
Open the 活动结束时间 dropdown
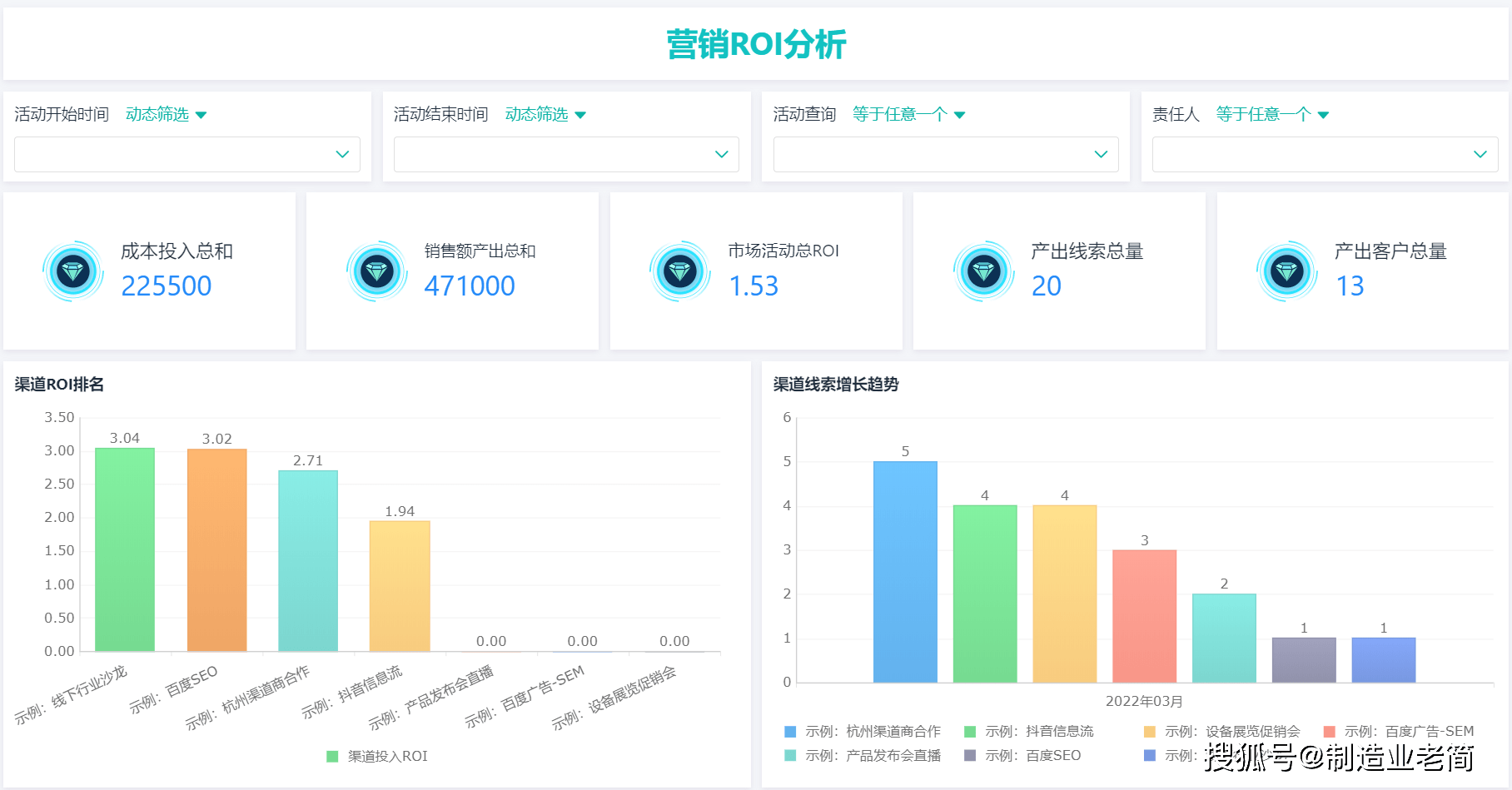[x=565, y=154]
